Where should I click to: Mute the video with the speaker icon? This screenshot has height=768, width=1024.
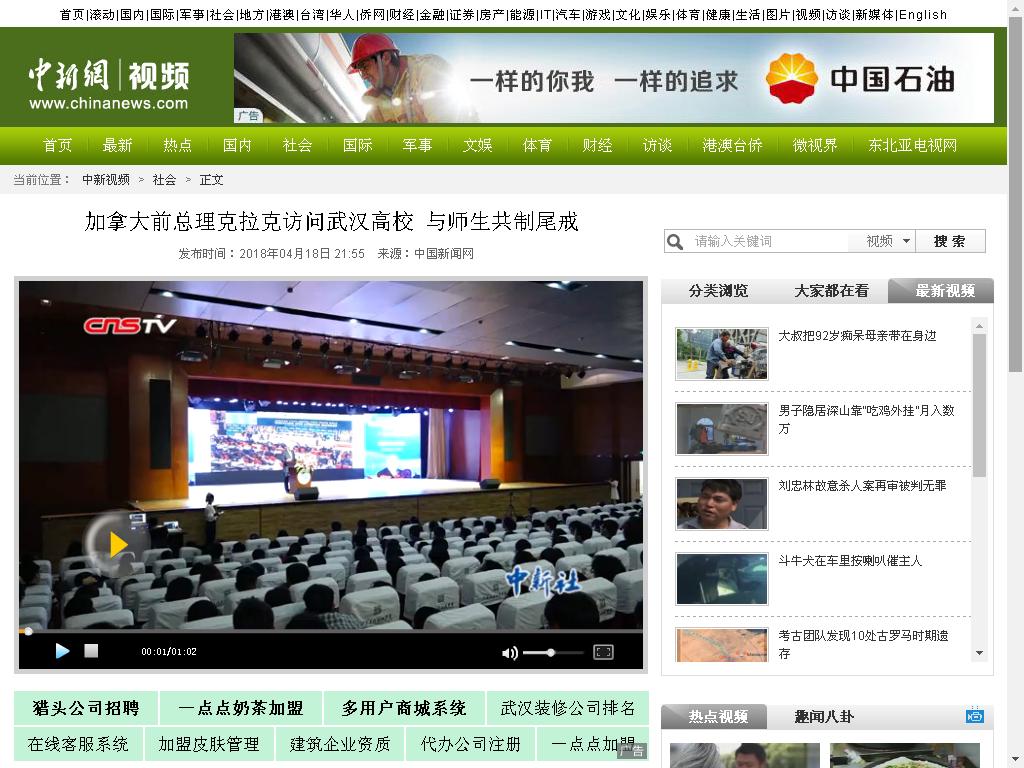pos(509,653)
